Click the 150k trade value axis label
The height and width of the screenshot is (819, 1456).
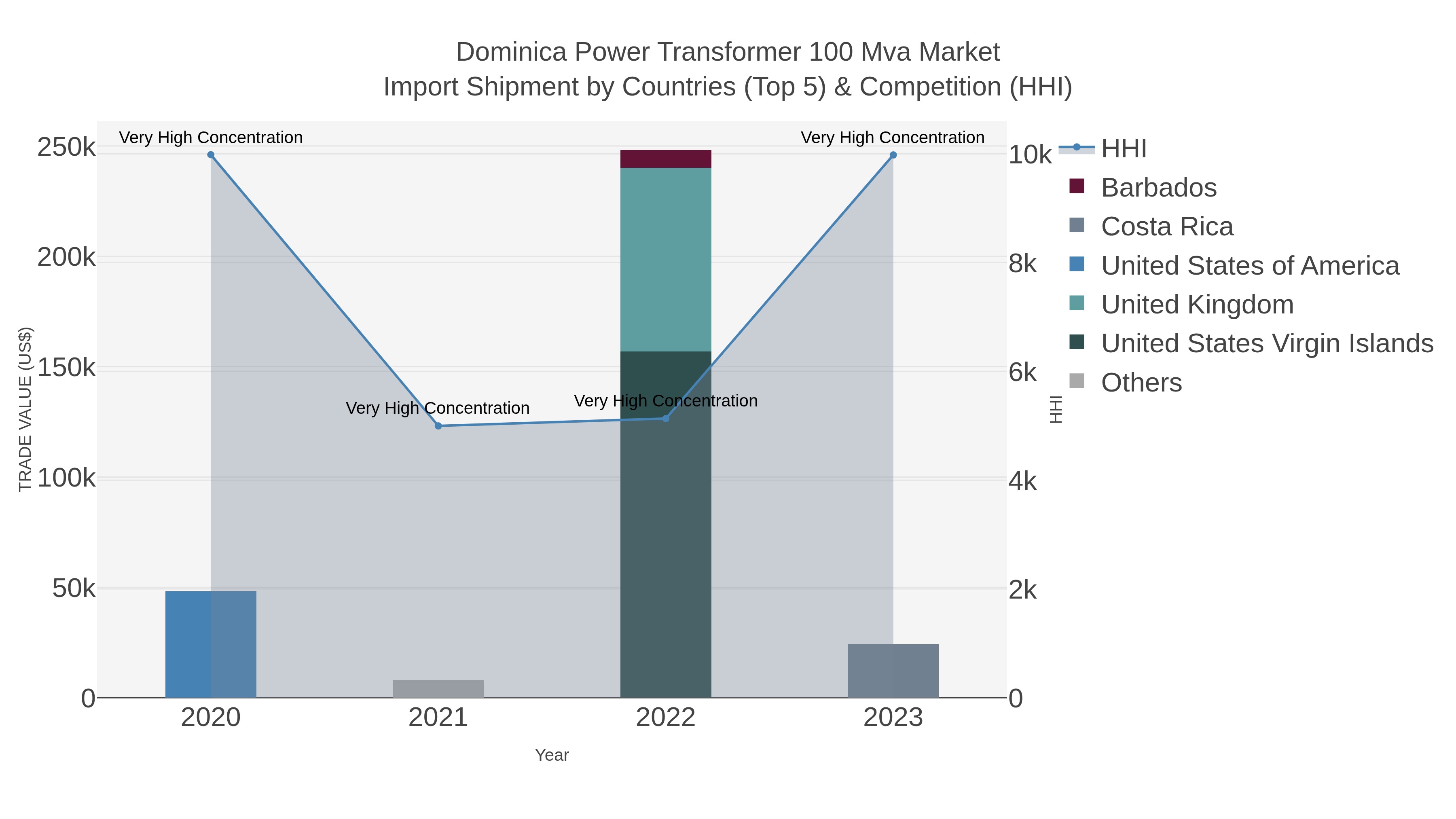(66, 368)
